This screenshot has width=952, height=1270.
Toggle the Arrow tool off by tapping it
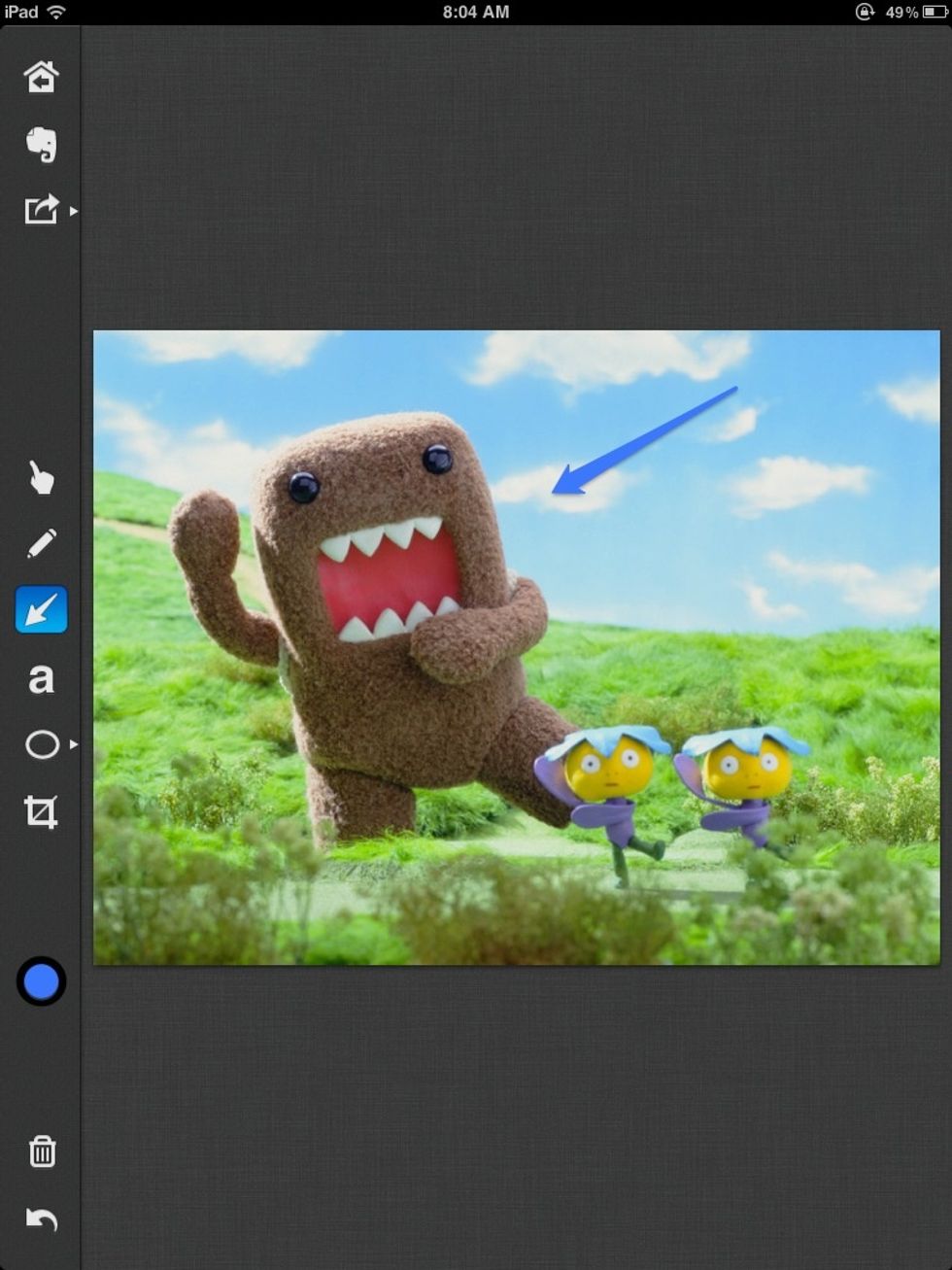click(x=41, y=608)
